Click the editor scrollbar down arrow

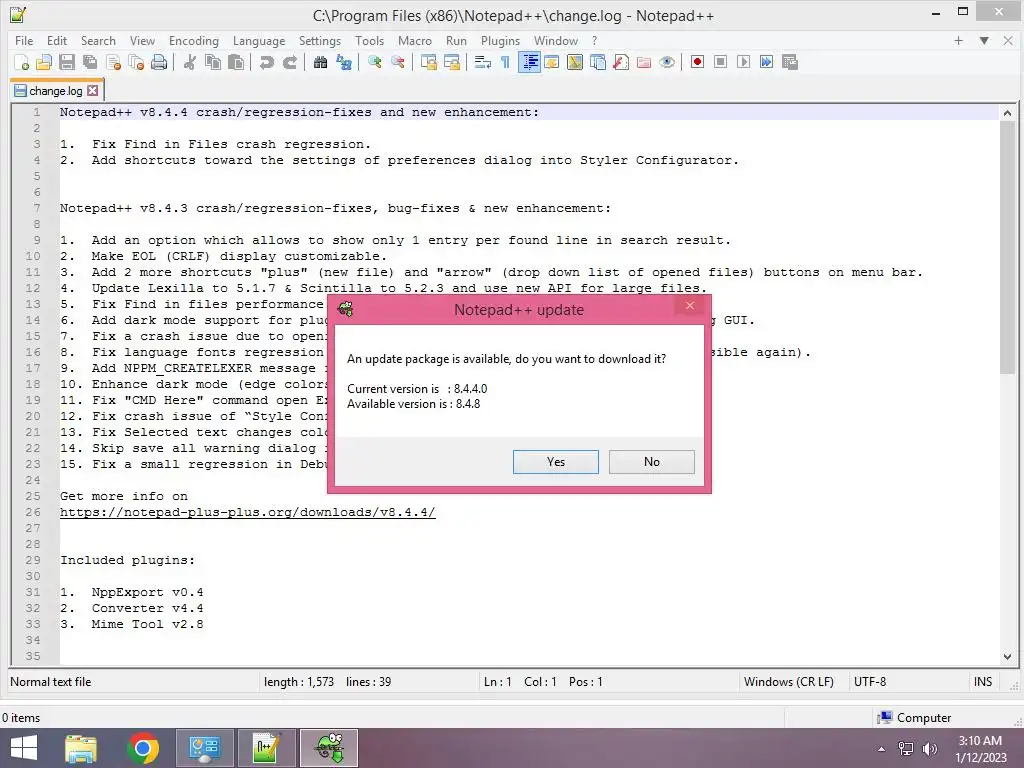[x=1007, y=656]
